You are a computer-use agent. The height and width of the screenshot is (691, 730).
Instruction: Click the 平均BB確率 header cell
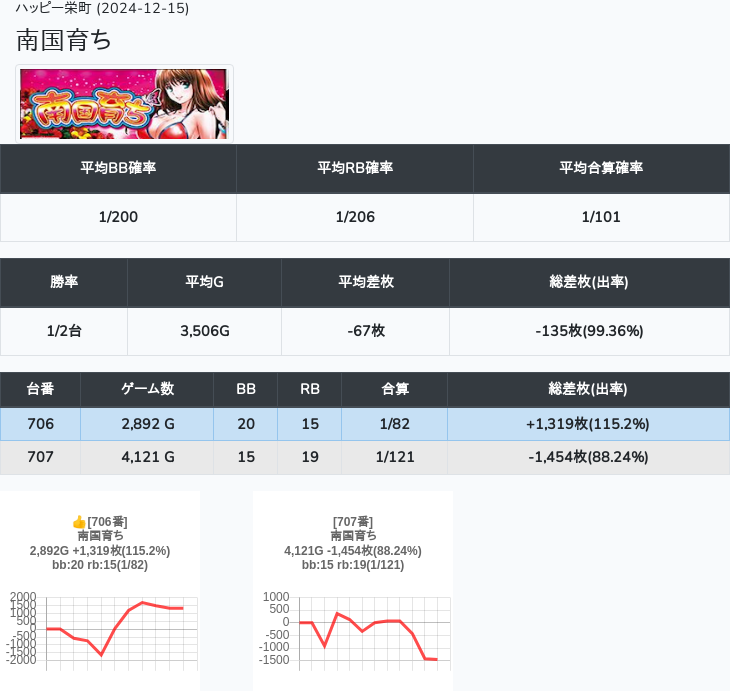point(118,168)
